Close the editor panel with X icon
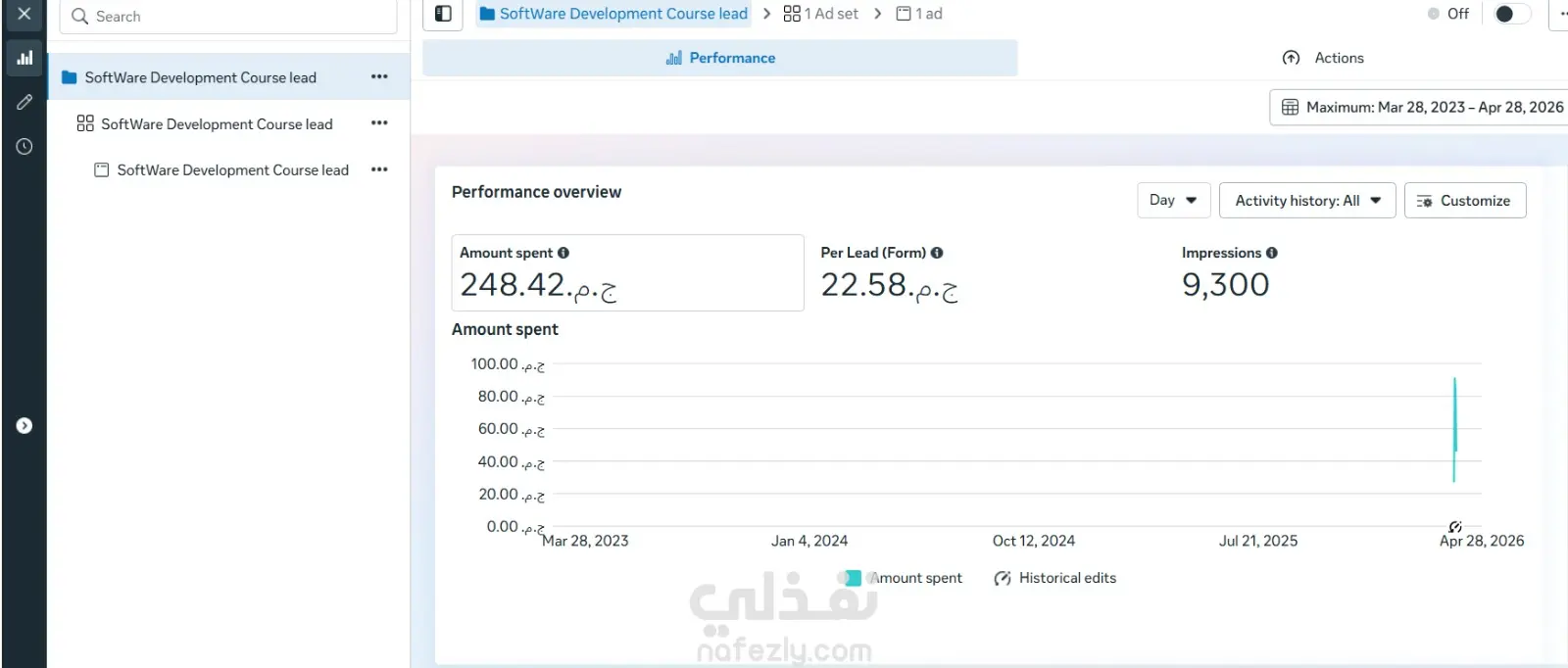 (24, 14)
